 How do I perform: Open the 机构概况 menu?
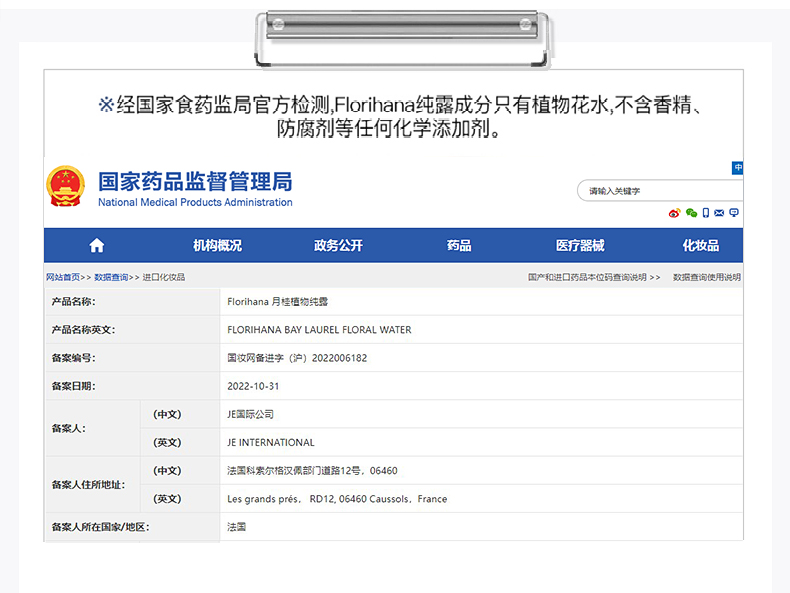(218, 245)
